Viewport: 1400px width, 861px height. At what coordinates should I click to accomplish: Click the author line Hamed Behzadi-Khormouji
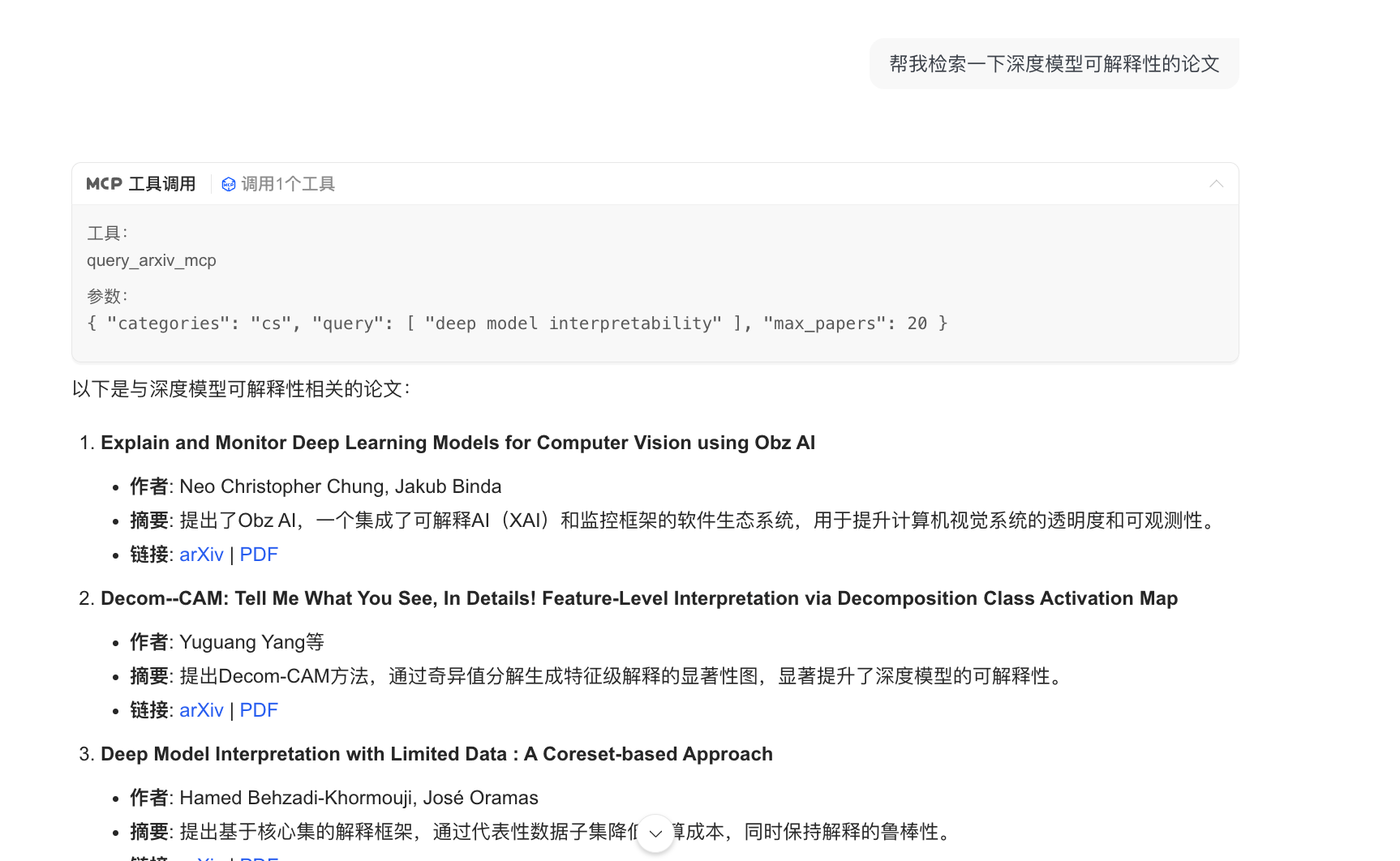coord(359,798)
